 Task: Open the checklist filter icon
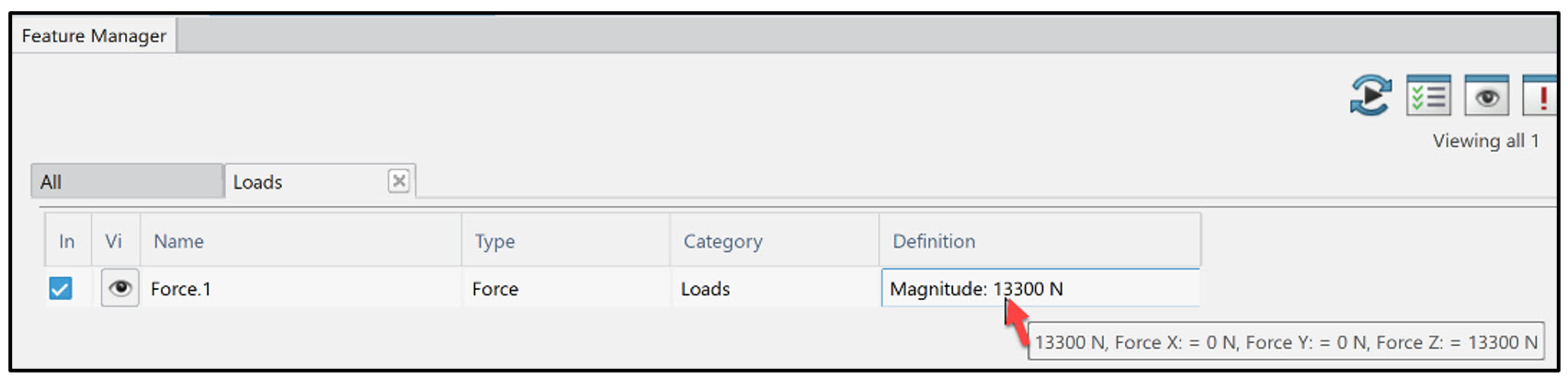pos(1428,96)
